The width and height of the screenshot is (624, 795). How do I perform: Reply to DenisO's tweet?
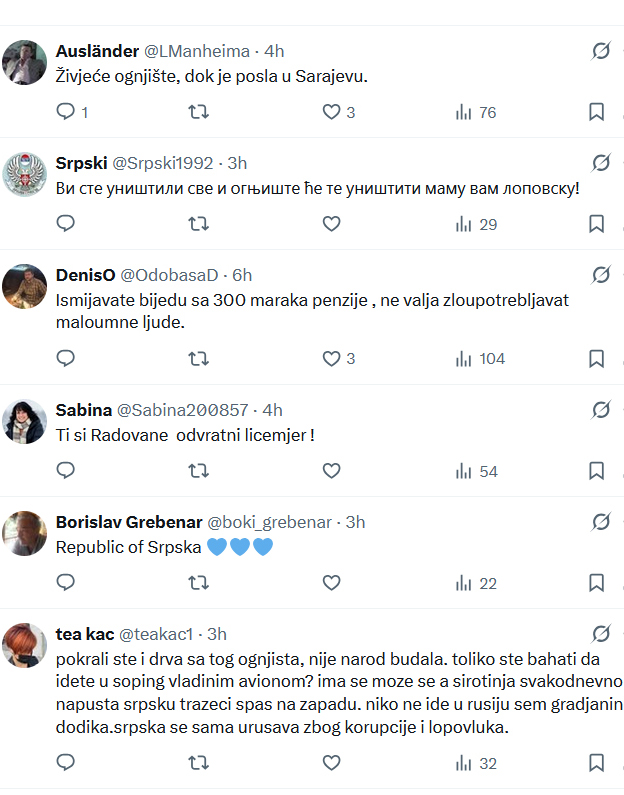pos(66,358)
